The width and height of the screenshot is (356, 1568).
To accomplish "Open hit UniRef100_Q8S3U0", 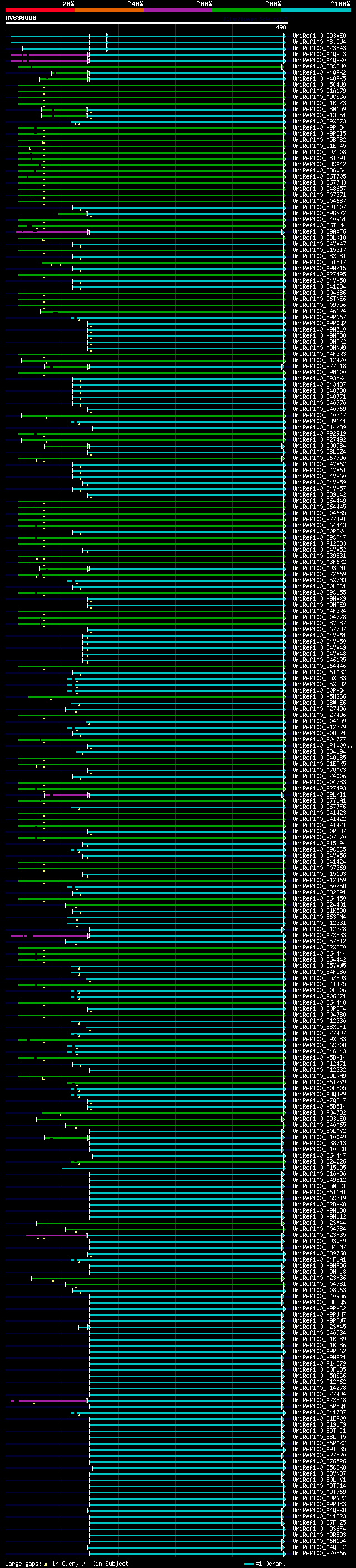I will click(x=319, y=66).
